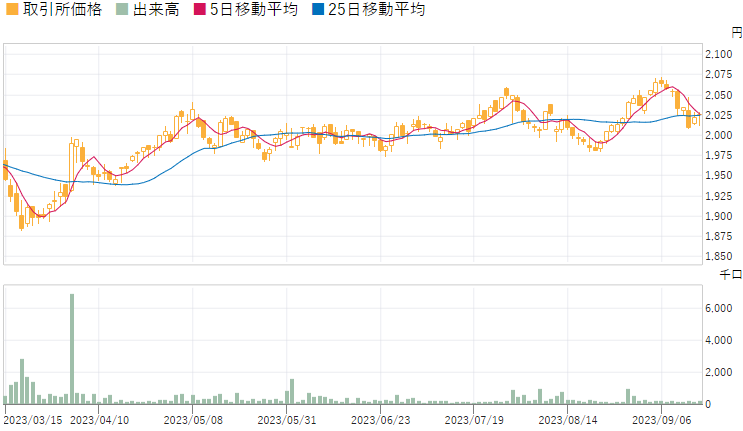
Task: Click the 2,050 price axis label
Action: coord(719,95)
